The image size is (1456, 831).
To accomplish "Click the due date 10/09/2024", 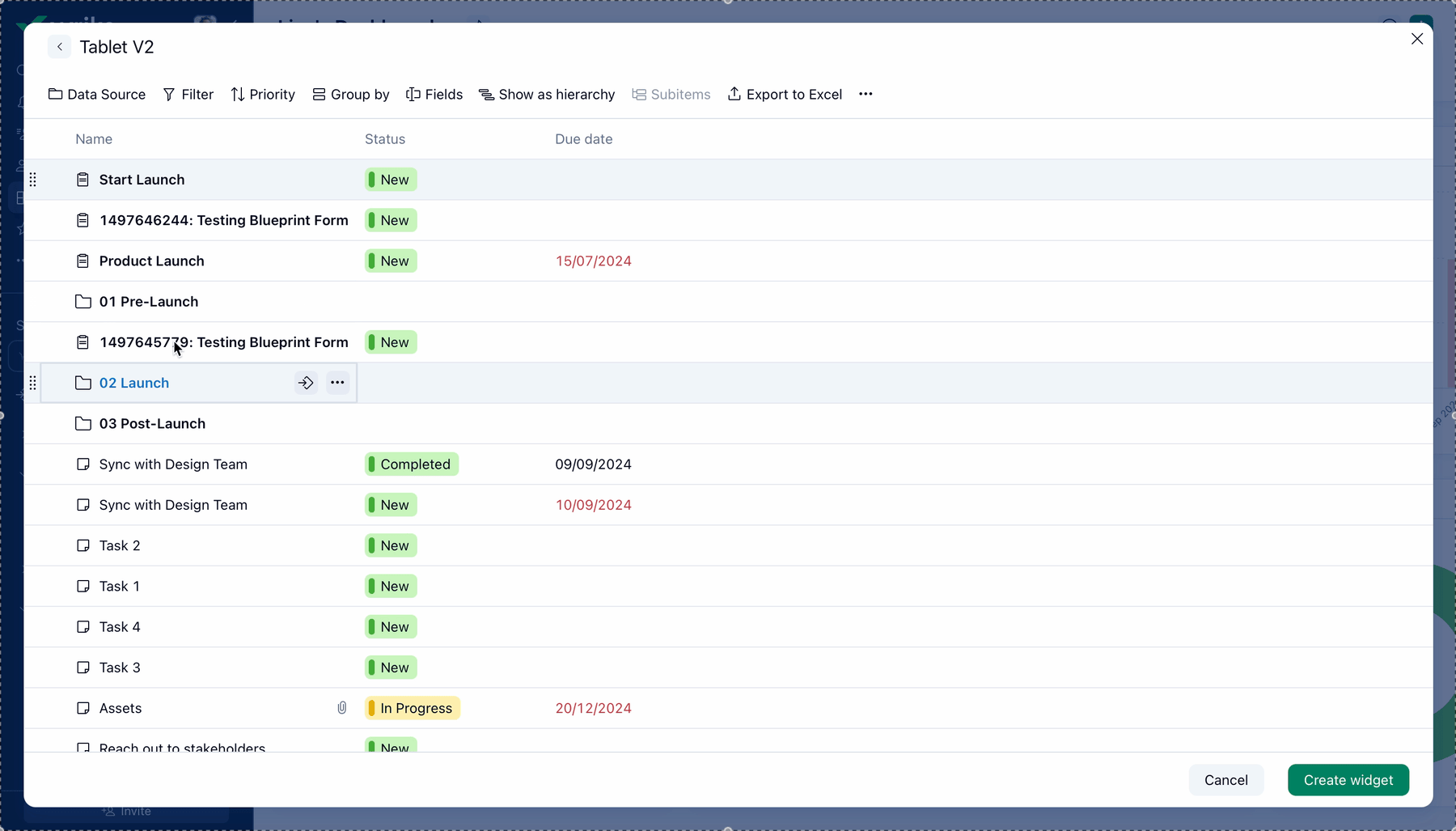I will point(594,505).
